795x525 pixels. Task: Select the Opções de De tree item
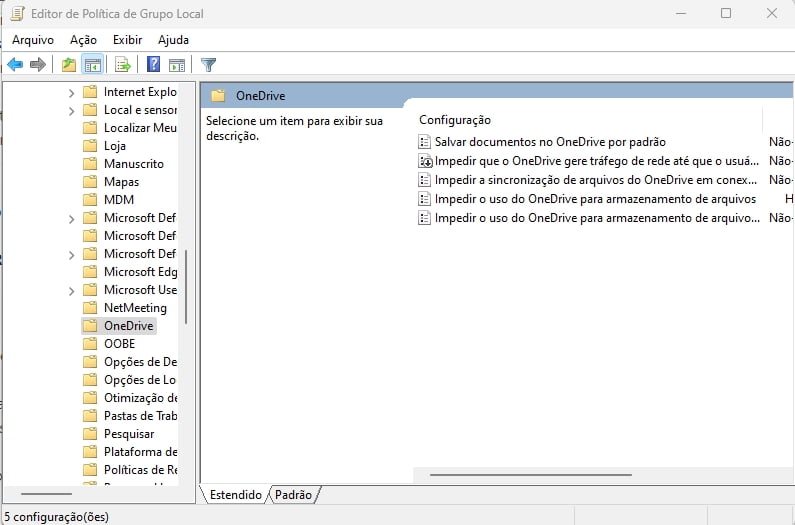pos(140,362)
